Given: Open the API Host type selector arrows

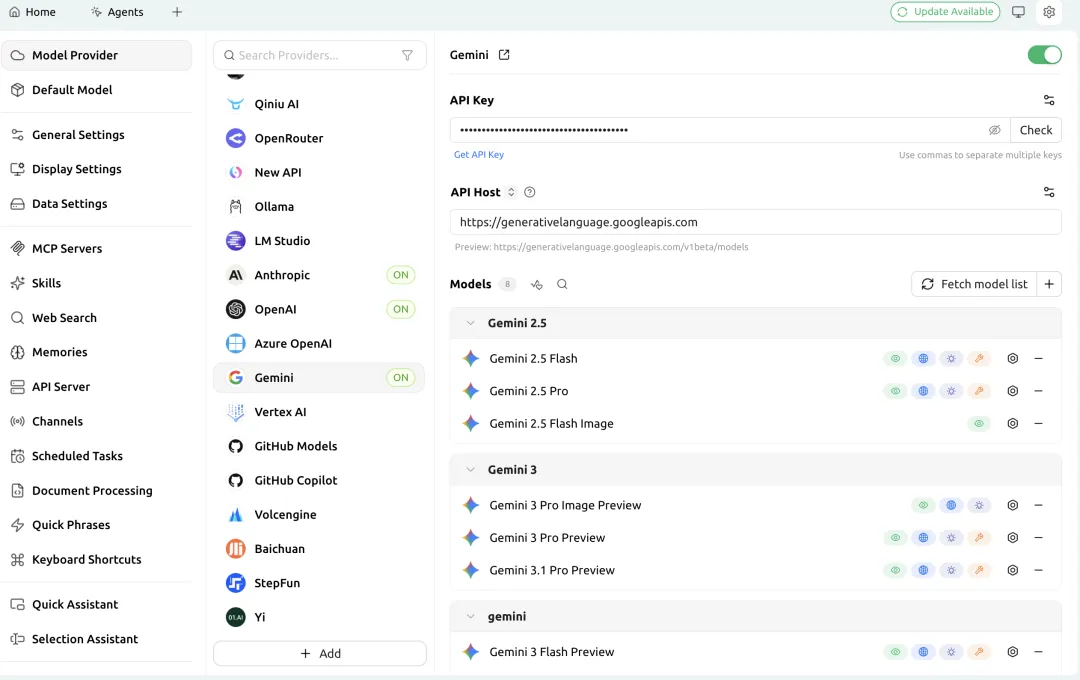Looking at the screenshot, I should [x=511, y=192].
